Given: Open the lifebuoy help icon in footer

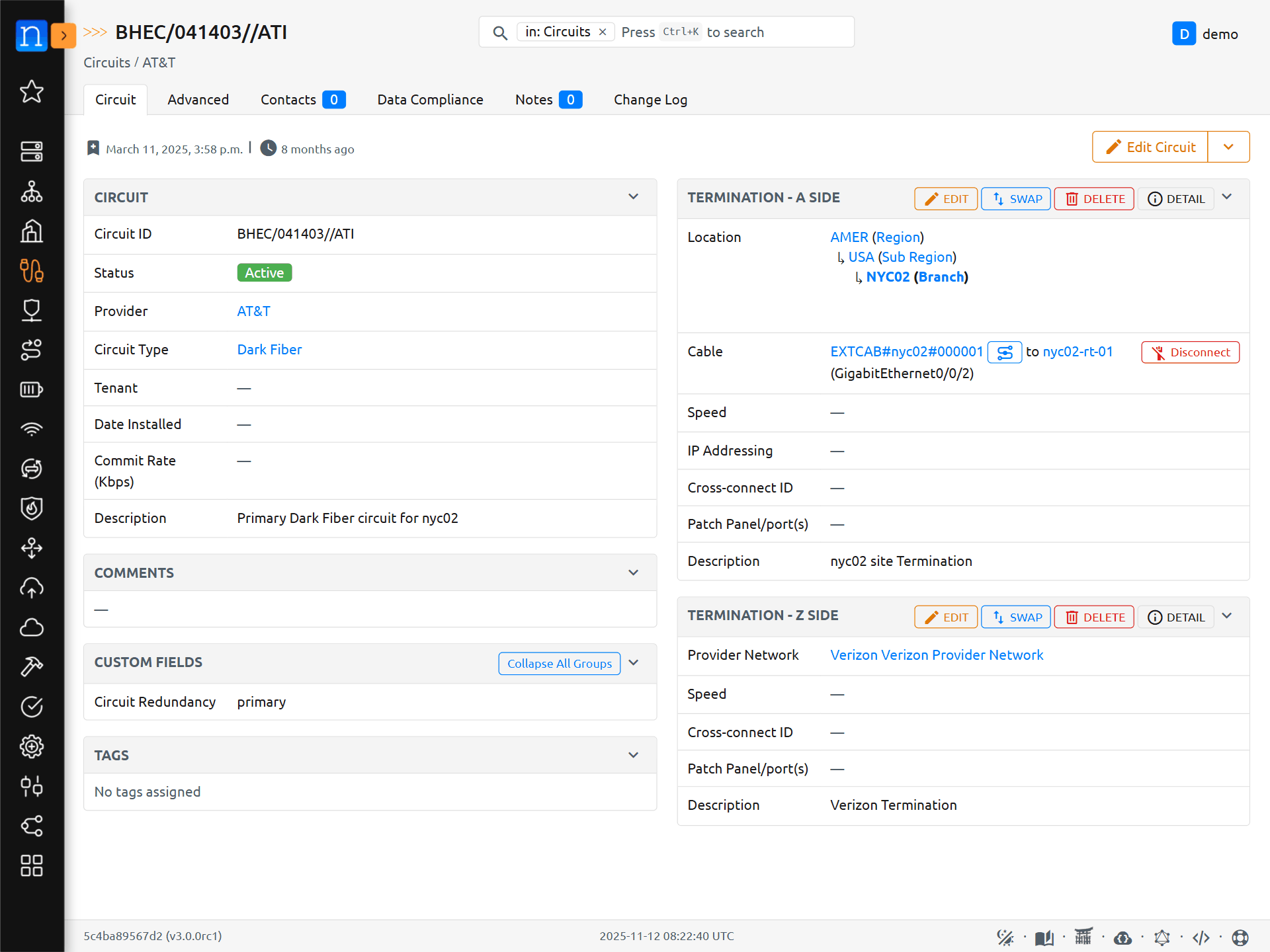Looking at the screenshot, I should (x=1240, y=937).
